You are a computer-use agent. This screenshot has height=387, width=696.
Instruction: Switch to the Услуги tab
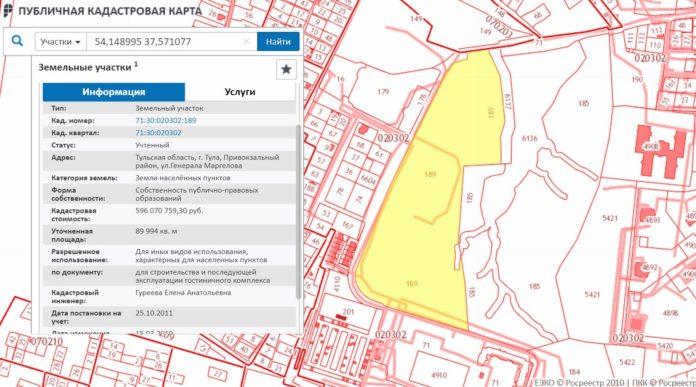(240, 92)
